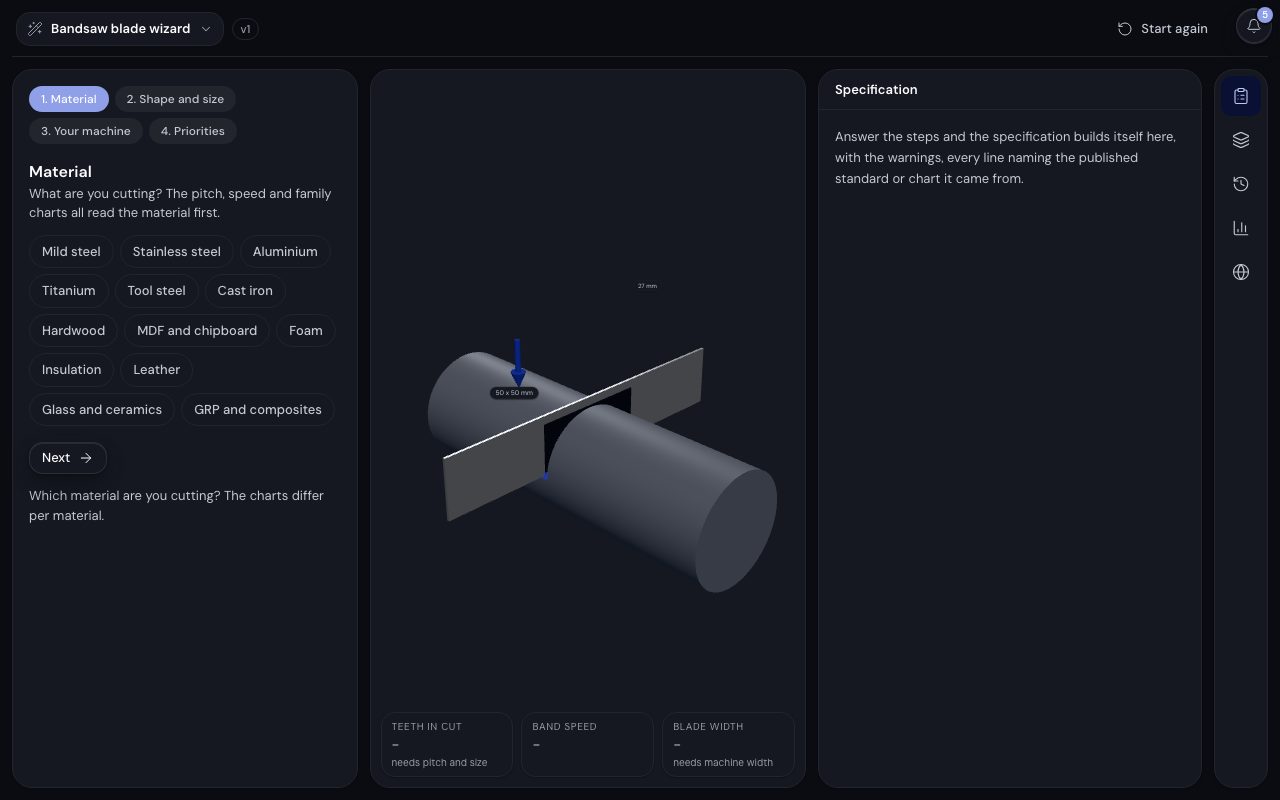The image size is (1280, 800).
Task: Click the Teeth in cut readout card
Action: pyautogui.click(x=446, y=745)
